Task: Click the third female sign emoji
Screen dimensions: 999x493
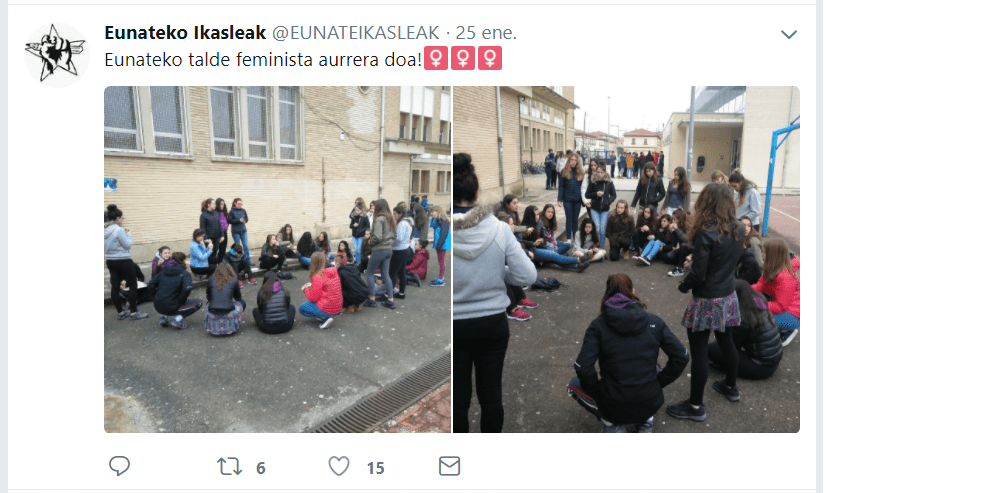Action: click(490, 59)
